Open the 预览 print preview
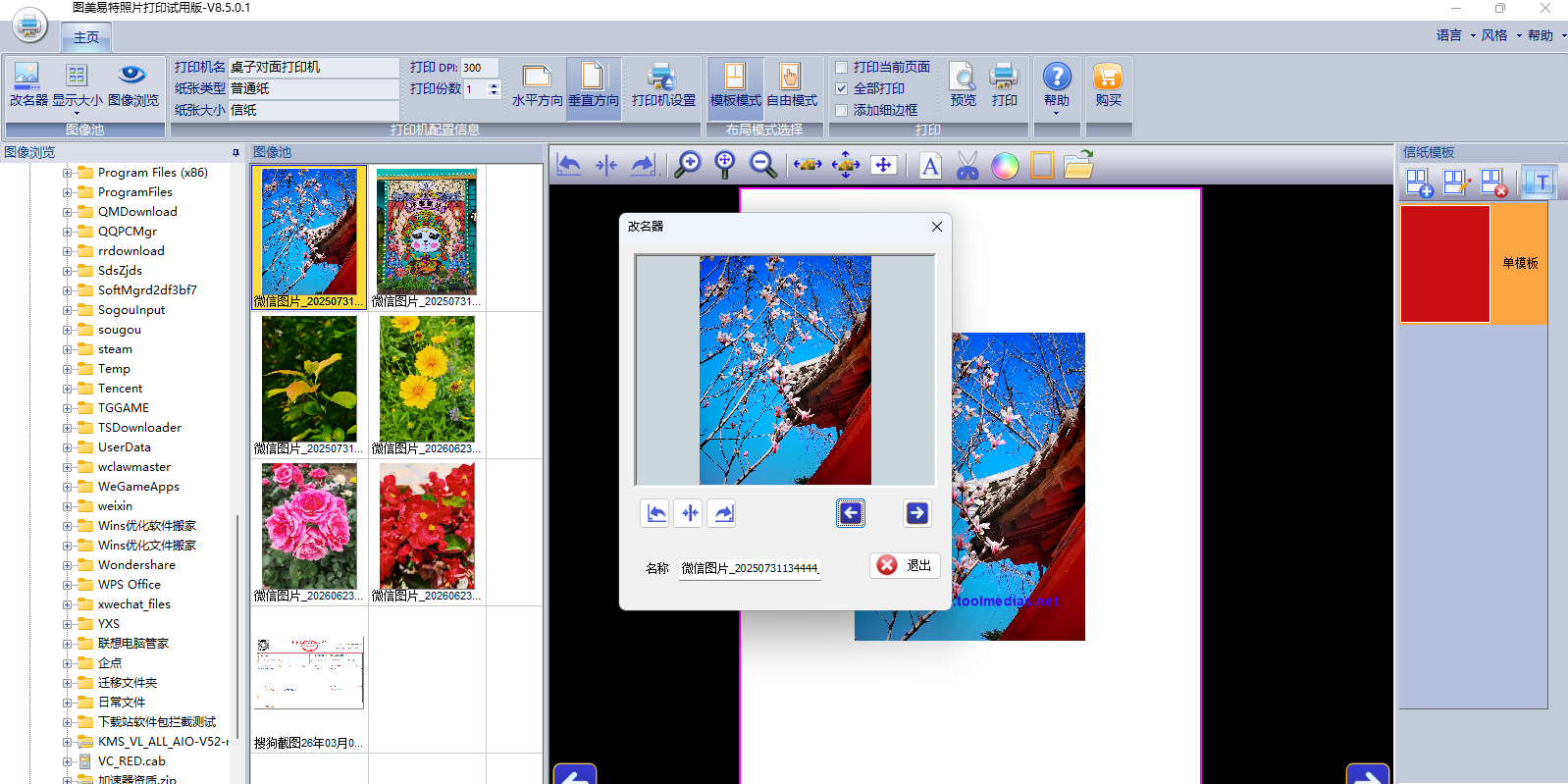The height and width of the screenshot is (784, 1568). coord(964,84)
